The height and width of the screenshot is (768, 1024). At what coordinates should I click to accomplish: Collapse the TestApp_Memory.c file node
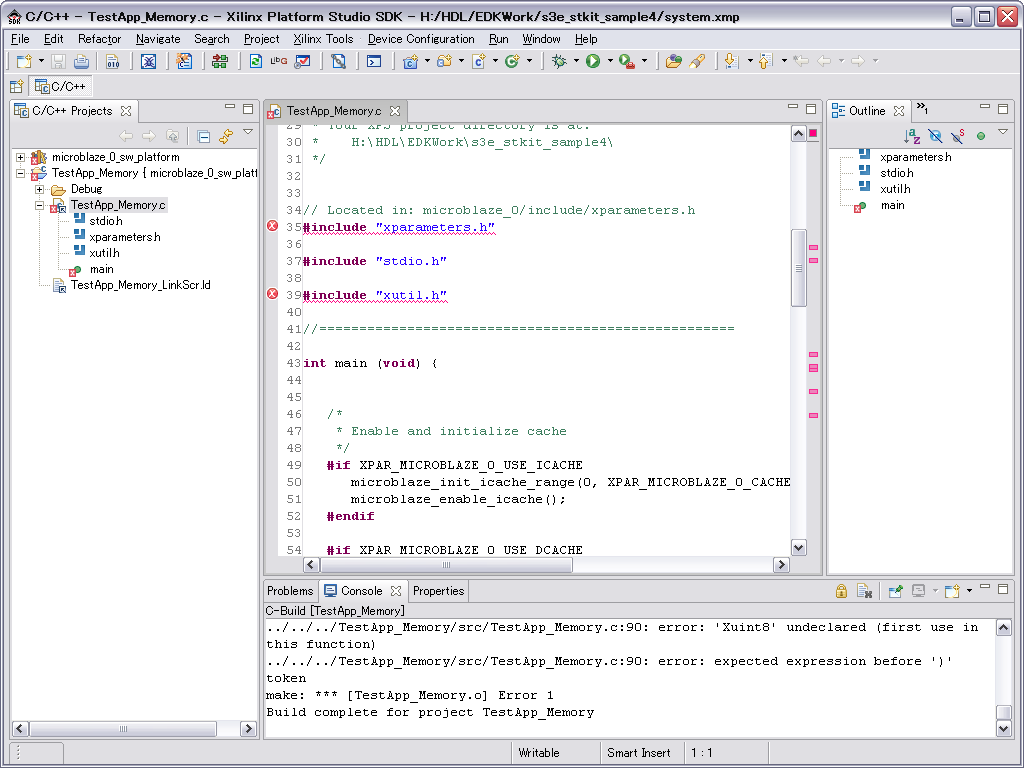click(x=39, y=205)
